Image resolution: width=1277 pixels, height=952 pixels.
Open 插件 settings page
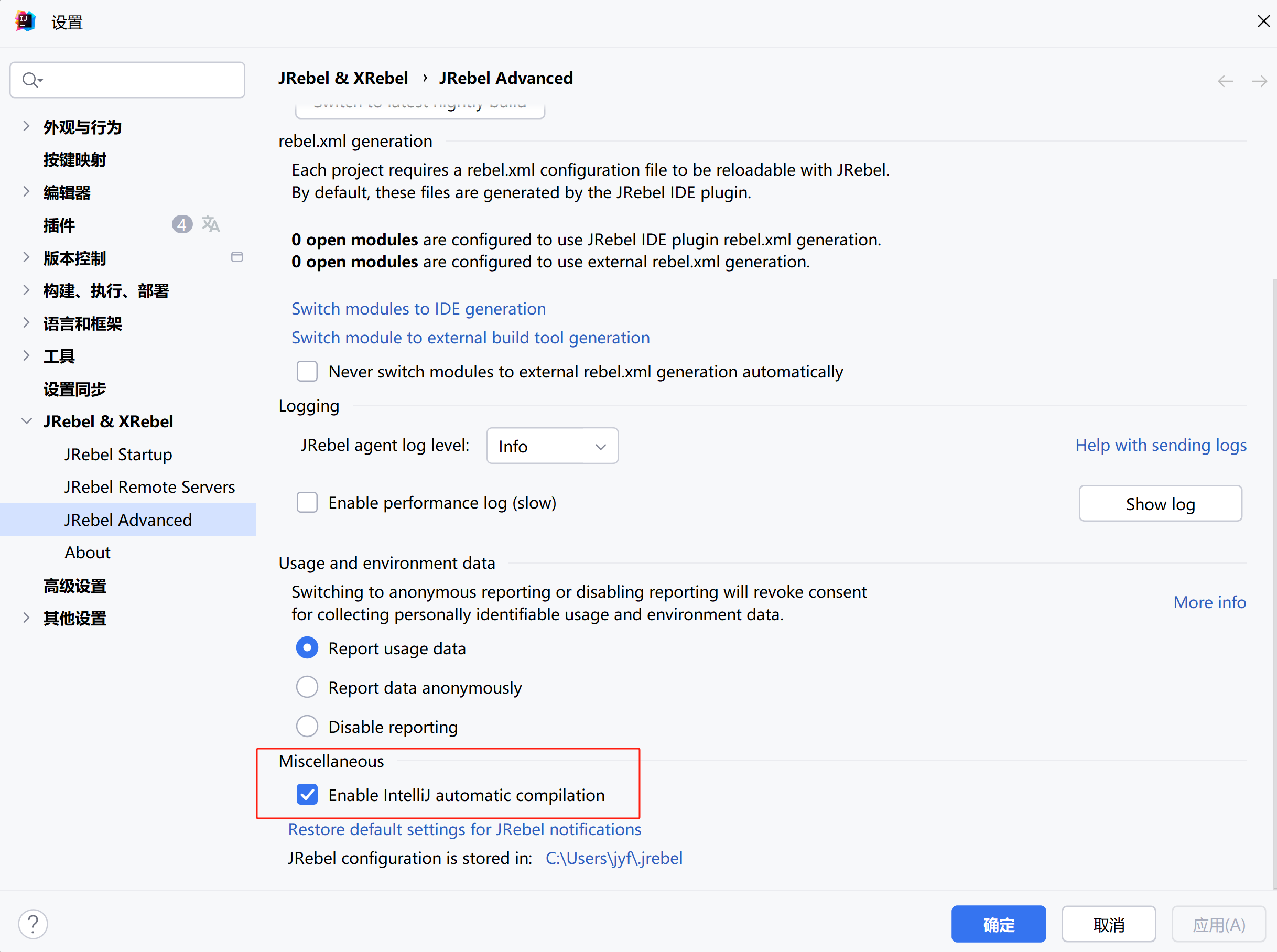pyautogui.click(x=59, y=225)
